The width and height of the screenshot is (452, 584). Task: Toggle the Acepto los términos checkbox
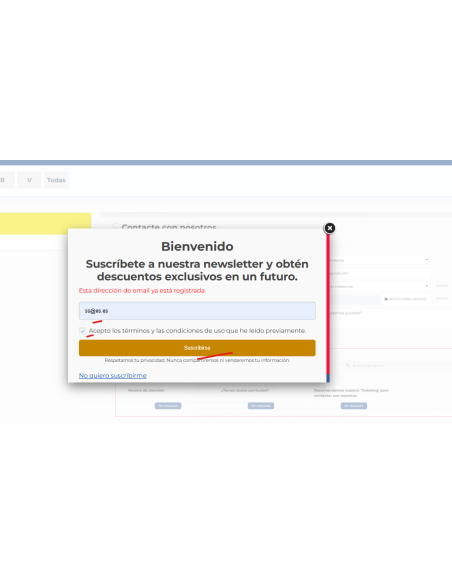82,331
